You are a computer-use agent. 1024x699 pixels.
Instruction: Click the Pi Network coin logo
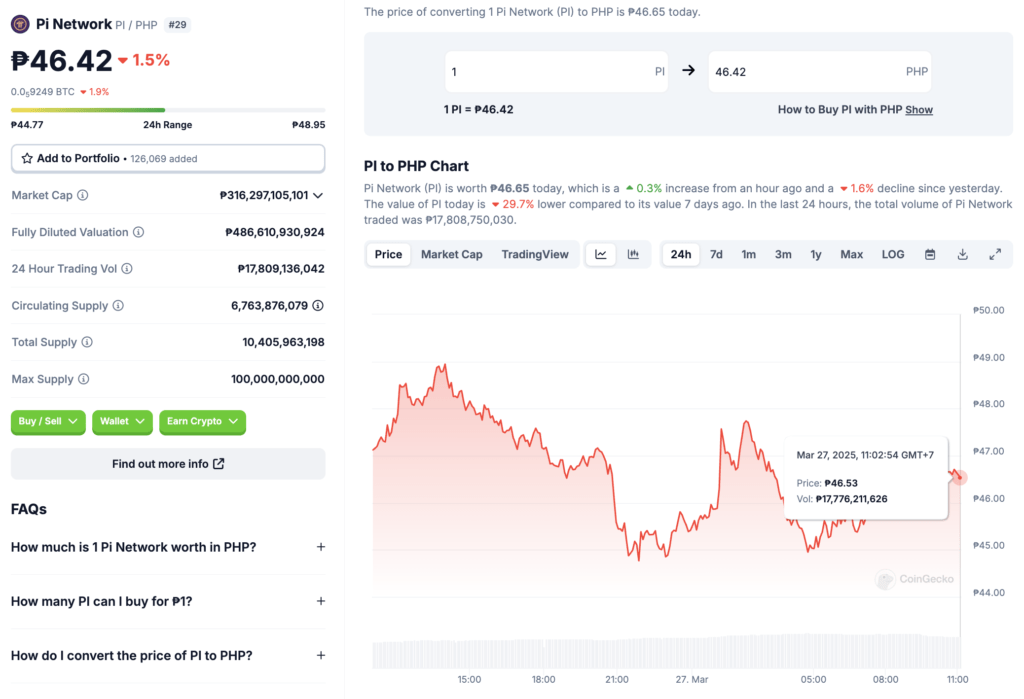[x=20, y=24]
